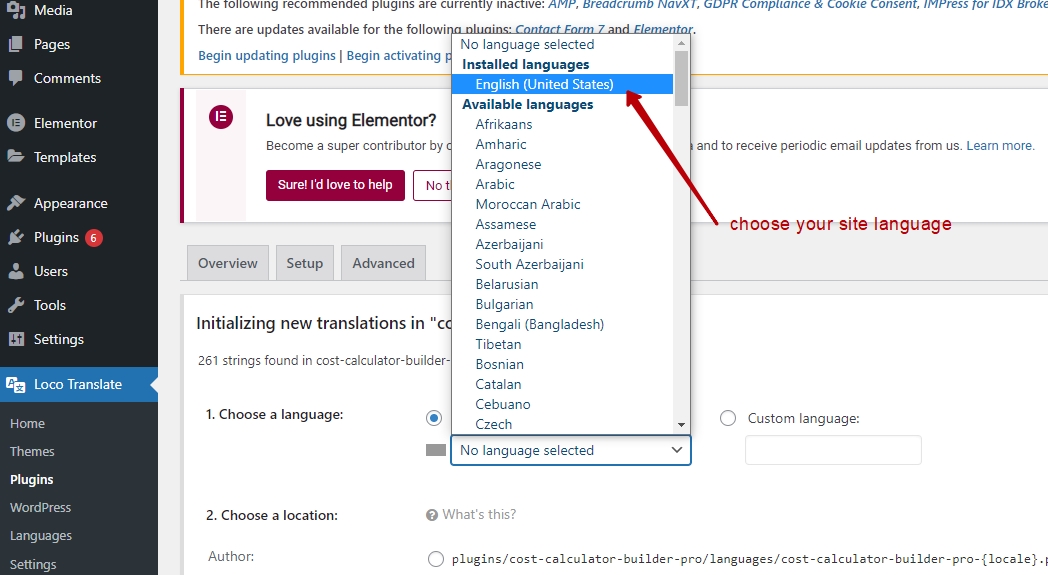1048x575 pixels.
Task: Switch to the Advanced tab
Action: (x=384, y=263)
